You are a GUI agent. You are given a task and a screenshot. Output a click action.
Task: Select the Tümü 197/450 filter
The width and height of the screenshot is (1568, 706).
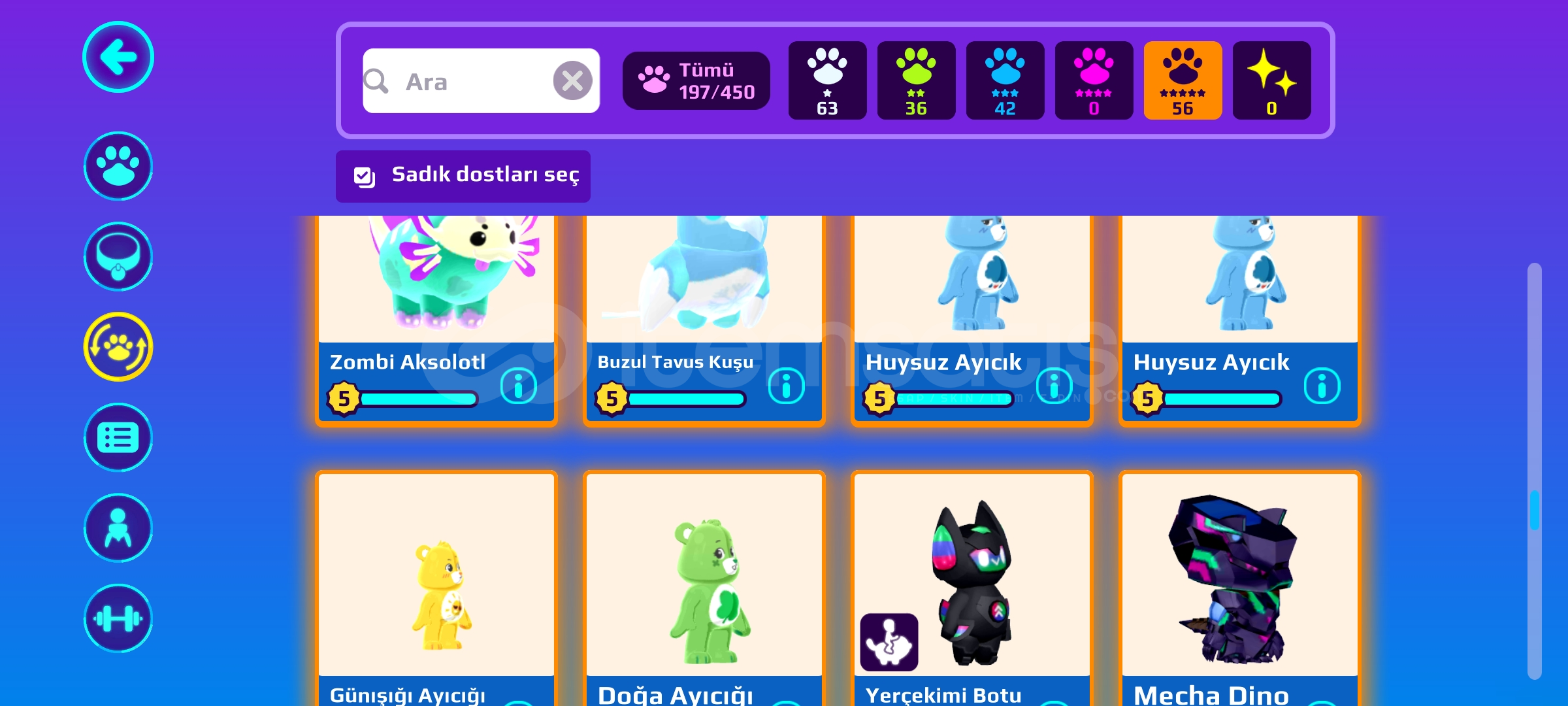click(x=696, y=80)
